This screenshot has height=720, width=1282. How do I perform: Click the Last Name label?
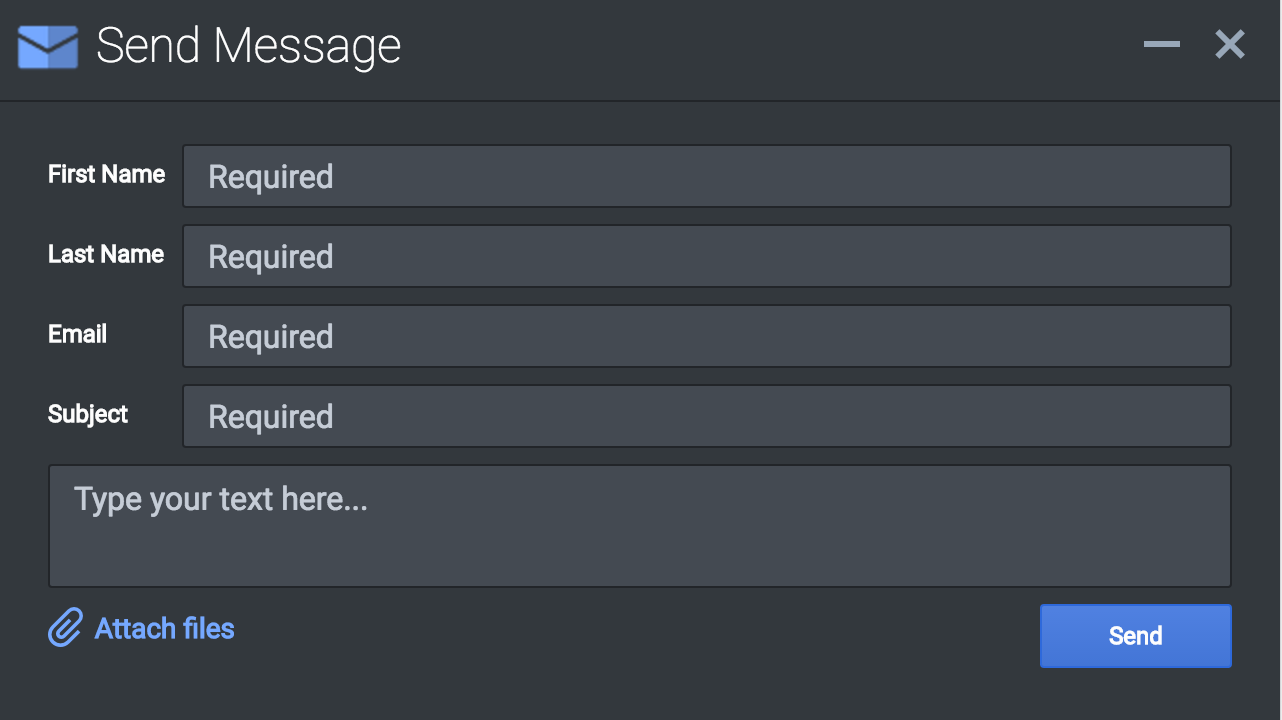pos(106,254)
